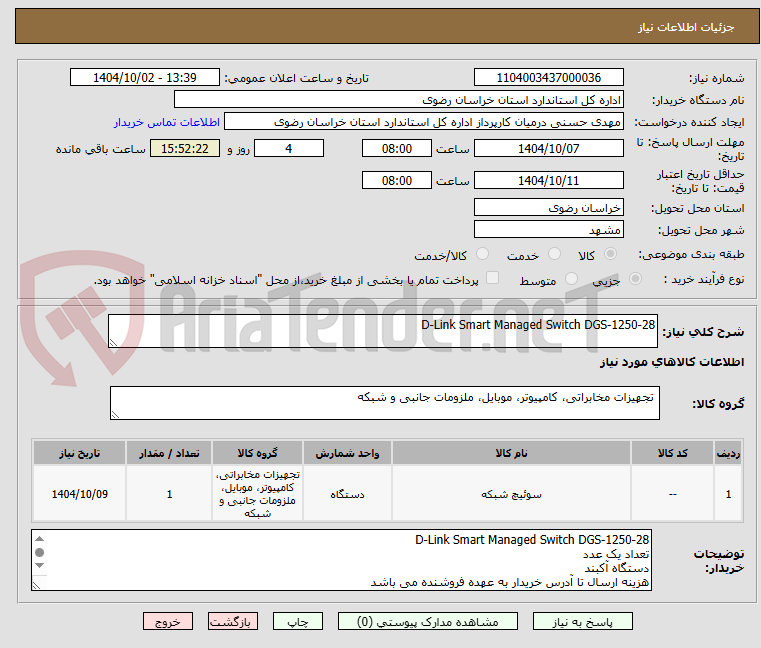Click the 'خروج' exit button
The width and height of the screenshot is (761, 648).
click(x=168, y=621)
